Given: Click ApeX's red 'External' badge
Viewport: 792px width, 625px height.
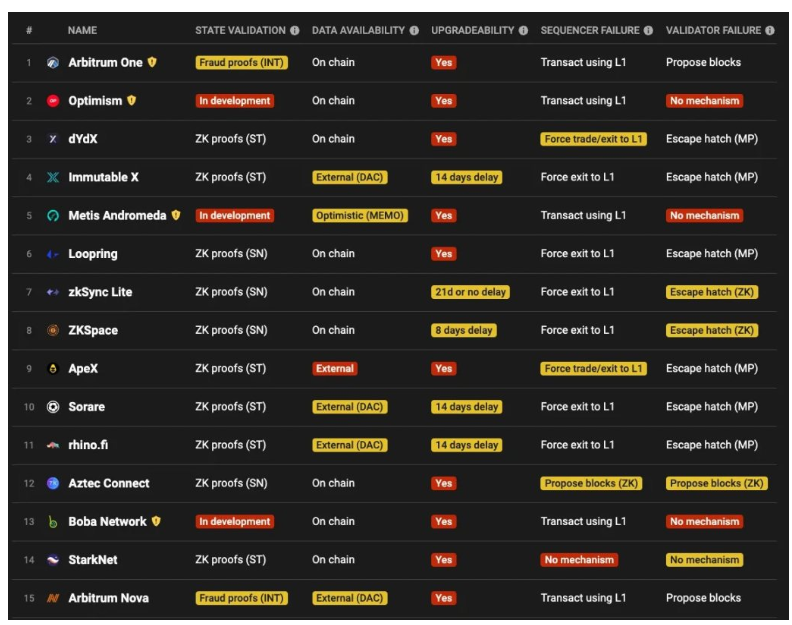Looking at the screenshot, I should (x=334, y=369).
